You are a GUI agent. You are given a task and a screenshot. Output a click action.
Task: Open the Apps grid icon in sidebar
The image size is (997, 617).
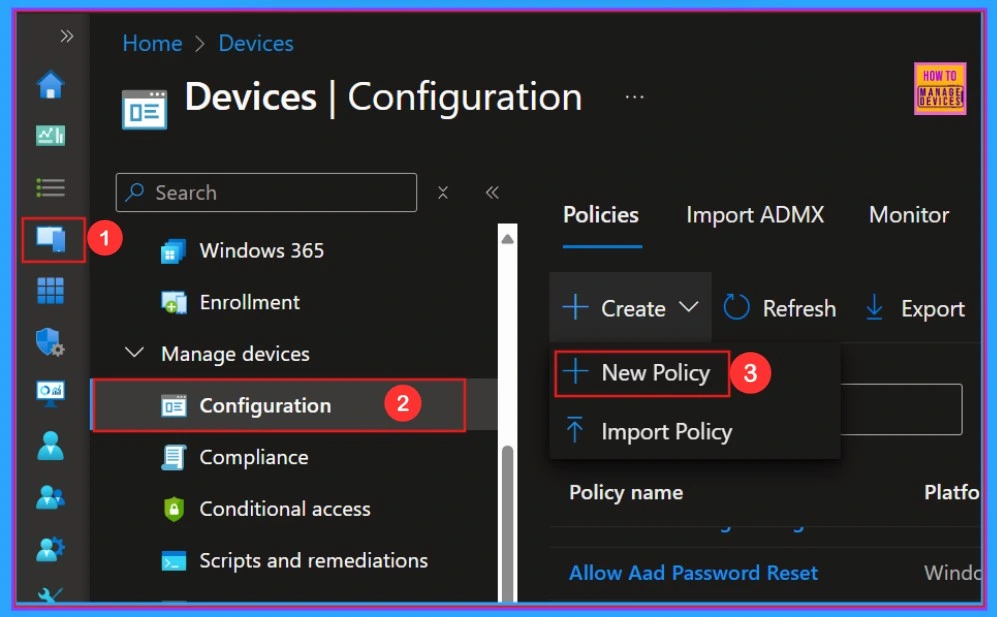[x=50, y=291]
